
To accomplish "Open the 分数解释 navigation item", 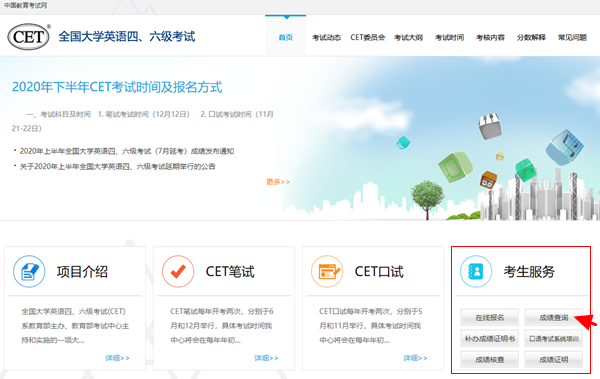I will pyautogui.click(x=531, y=37).
